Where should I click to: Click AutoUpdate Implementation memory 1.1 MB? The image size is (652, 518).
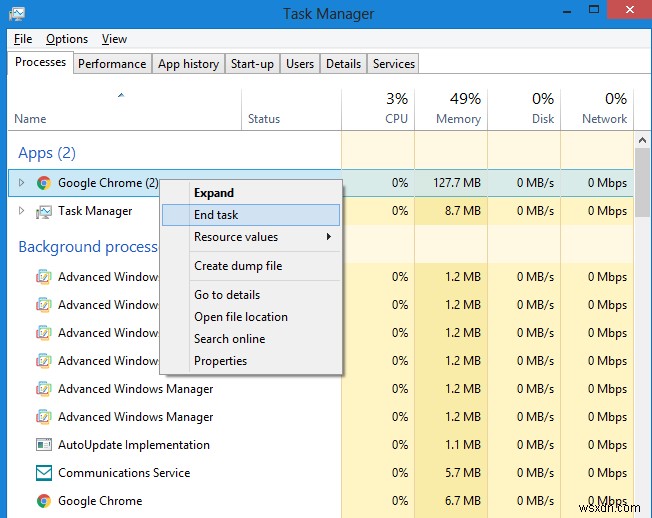pos(462,445)
